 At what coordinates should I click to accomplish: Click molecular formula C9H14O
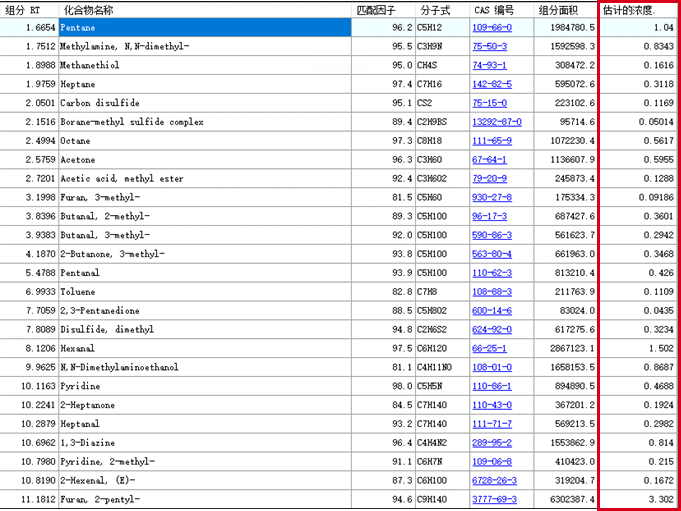[432, 500]
